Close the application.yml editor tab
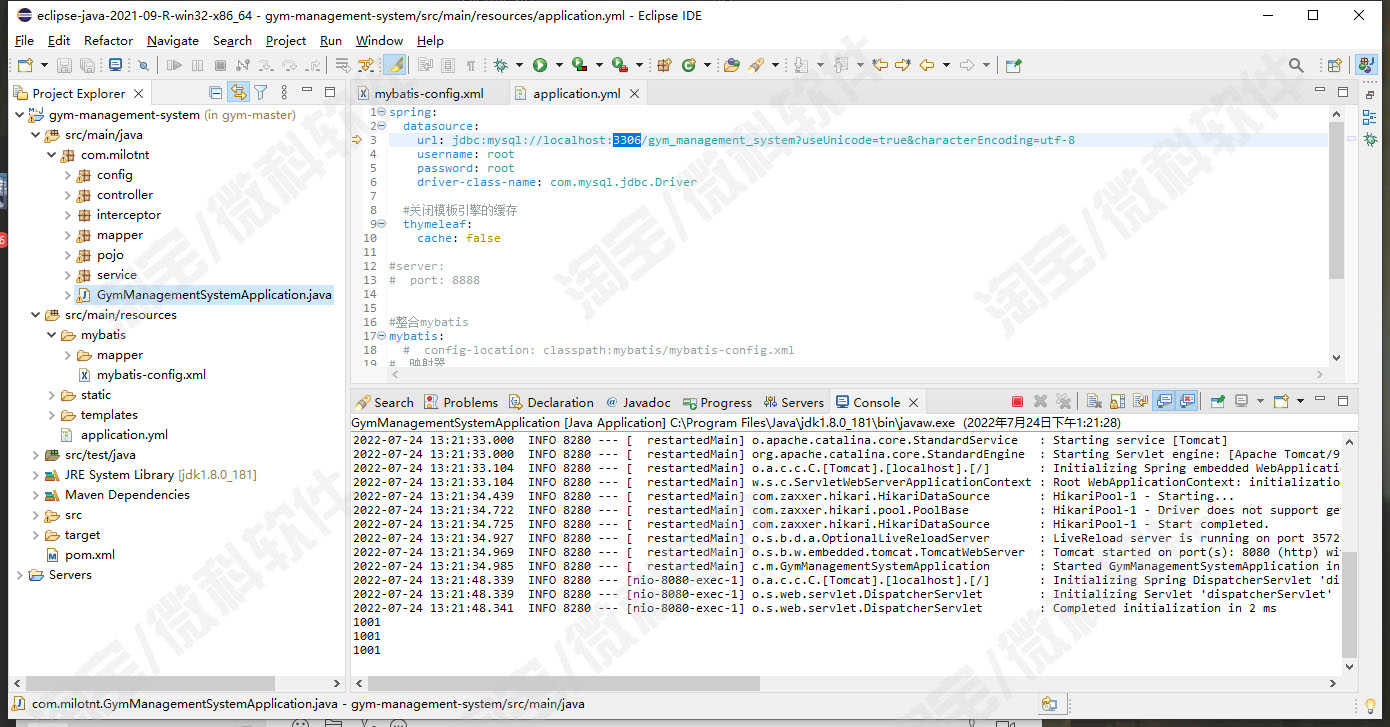 634,93
